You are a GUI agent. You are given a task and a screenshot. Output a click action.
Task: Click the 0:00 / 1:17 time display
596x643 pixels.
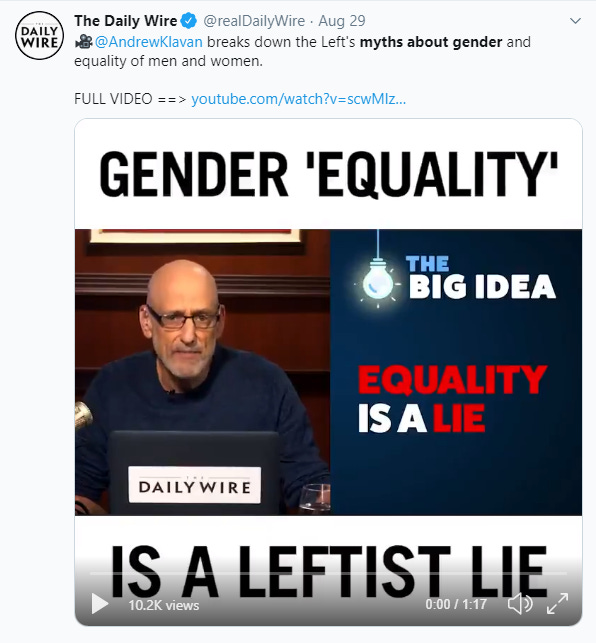[x=456, y=604]
